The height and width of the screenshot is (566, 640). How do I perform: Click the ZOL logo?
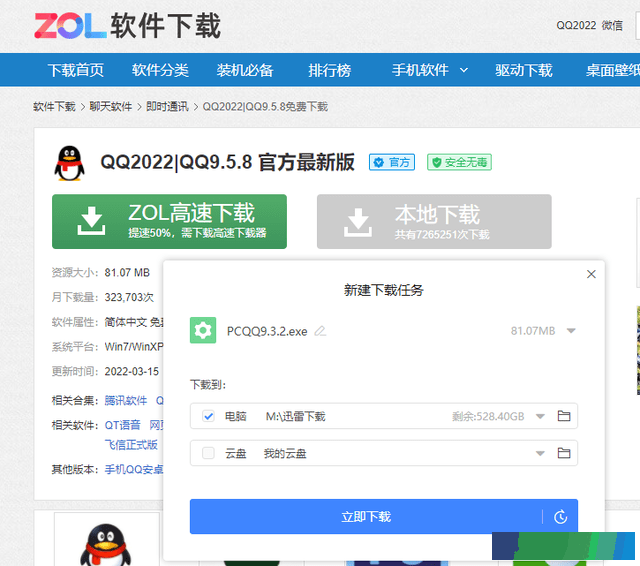[x=70, y=26]
